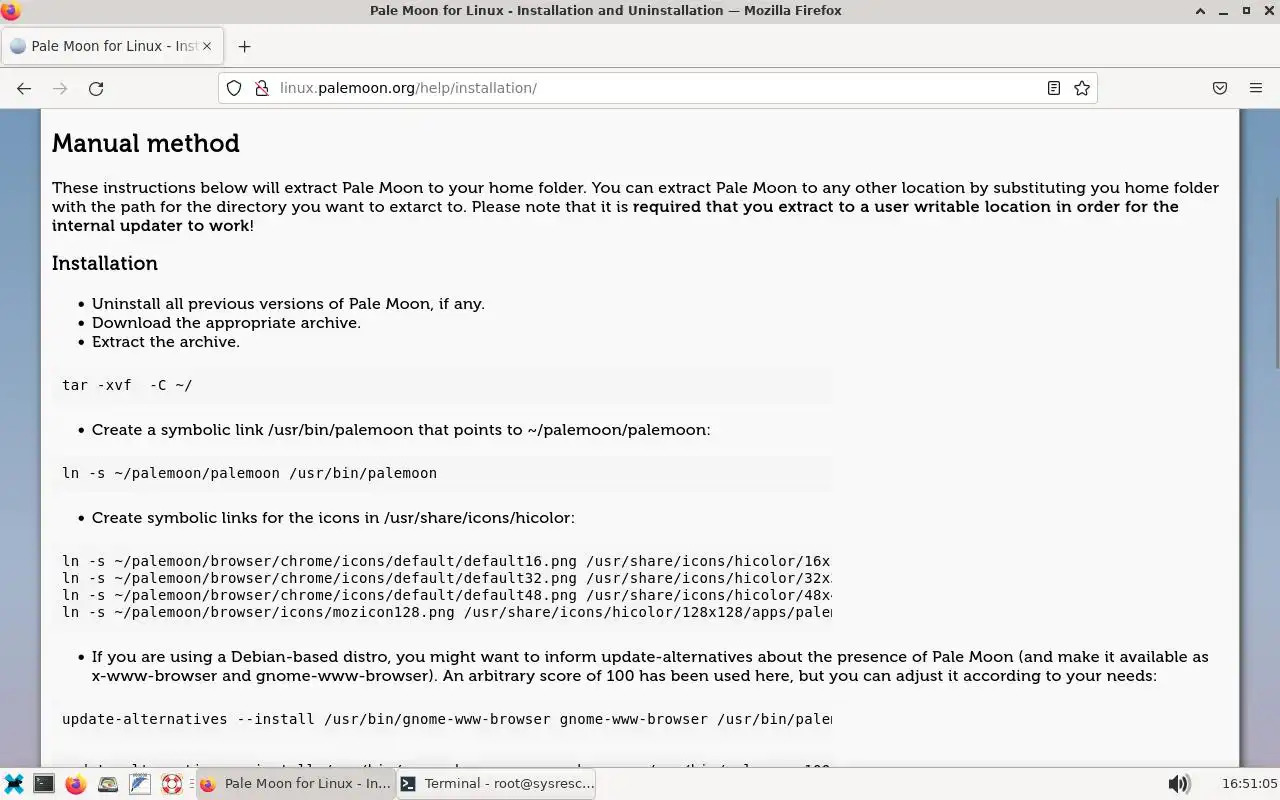This screenshot has height=800, width=1280.
Task: Click 'Uninstall all previous versions' list item
Action: [288, 304]
